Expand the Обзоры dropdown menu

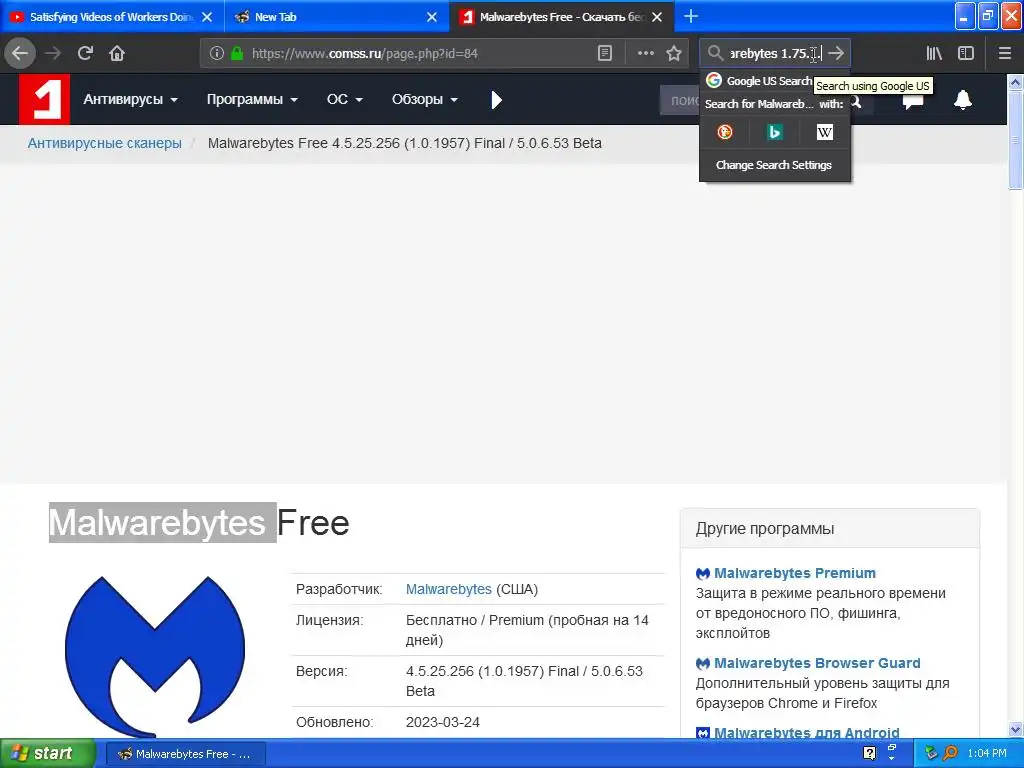(424, 99)
